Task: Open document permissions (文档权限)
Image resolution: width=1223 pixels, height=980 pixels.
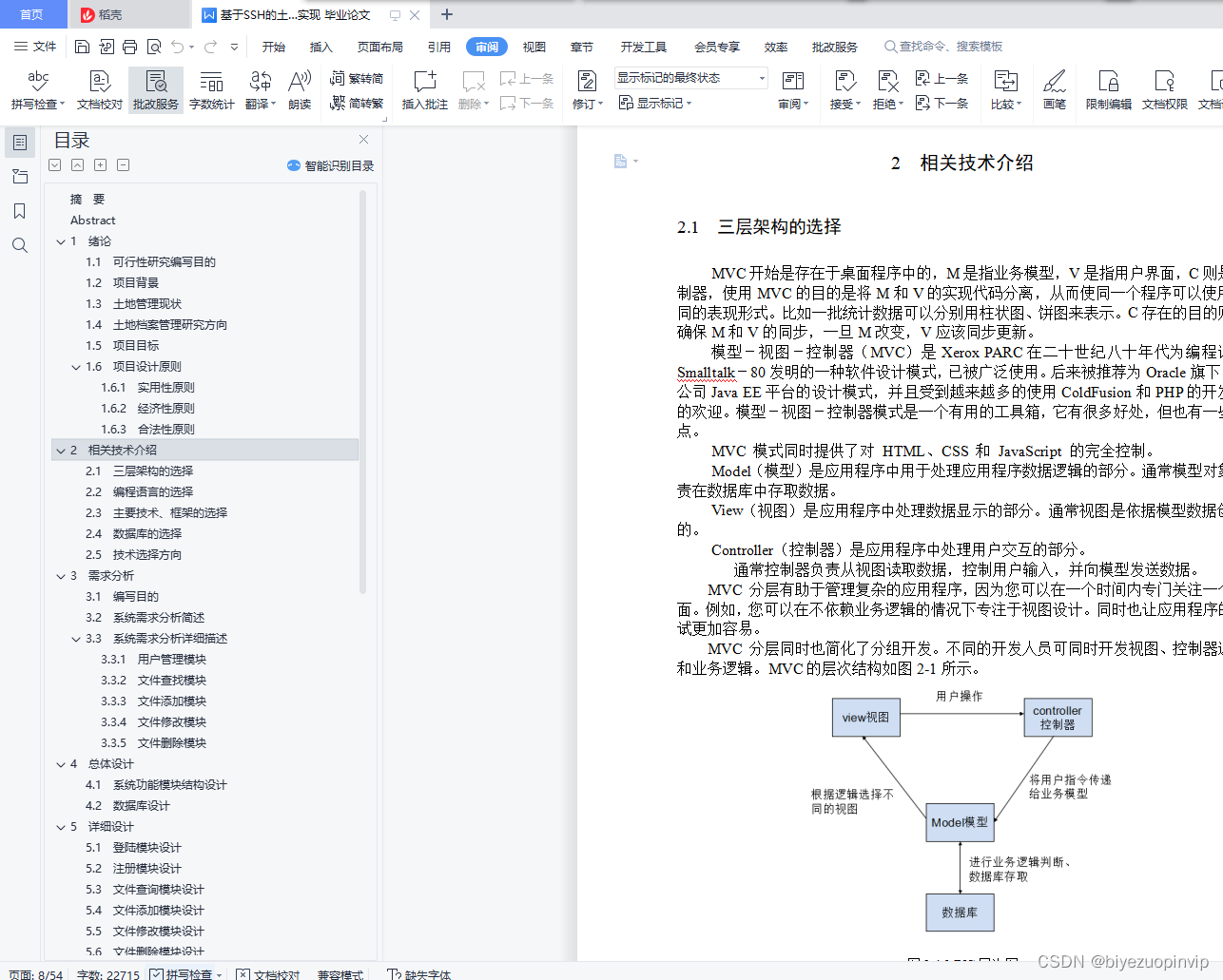Action: pyautogui.click(x=1165, y=90)
